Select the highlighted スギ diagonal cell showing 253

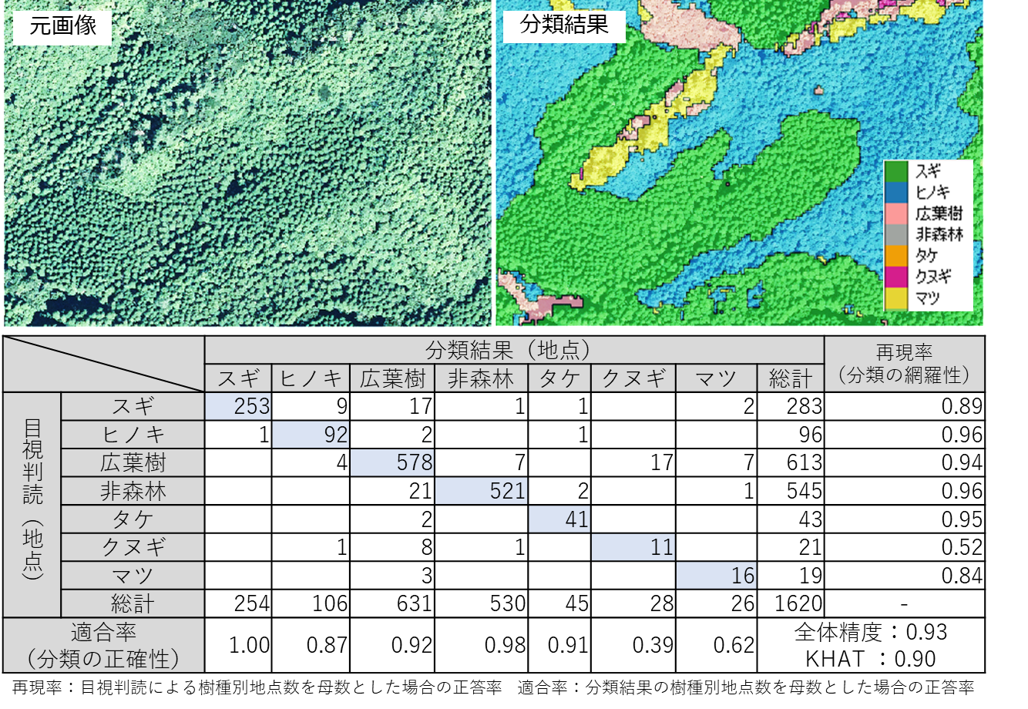tap(240, 404)
